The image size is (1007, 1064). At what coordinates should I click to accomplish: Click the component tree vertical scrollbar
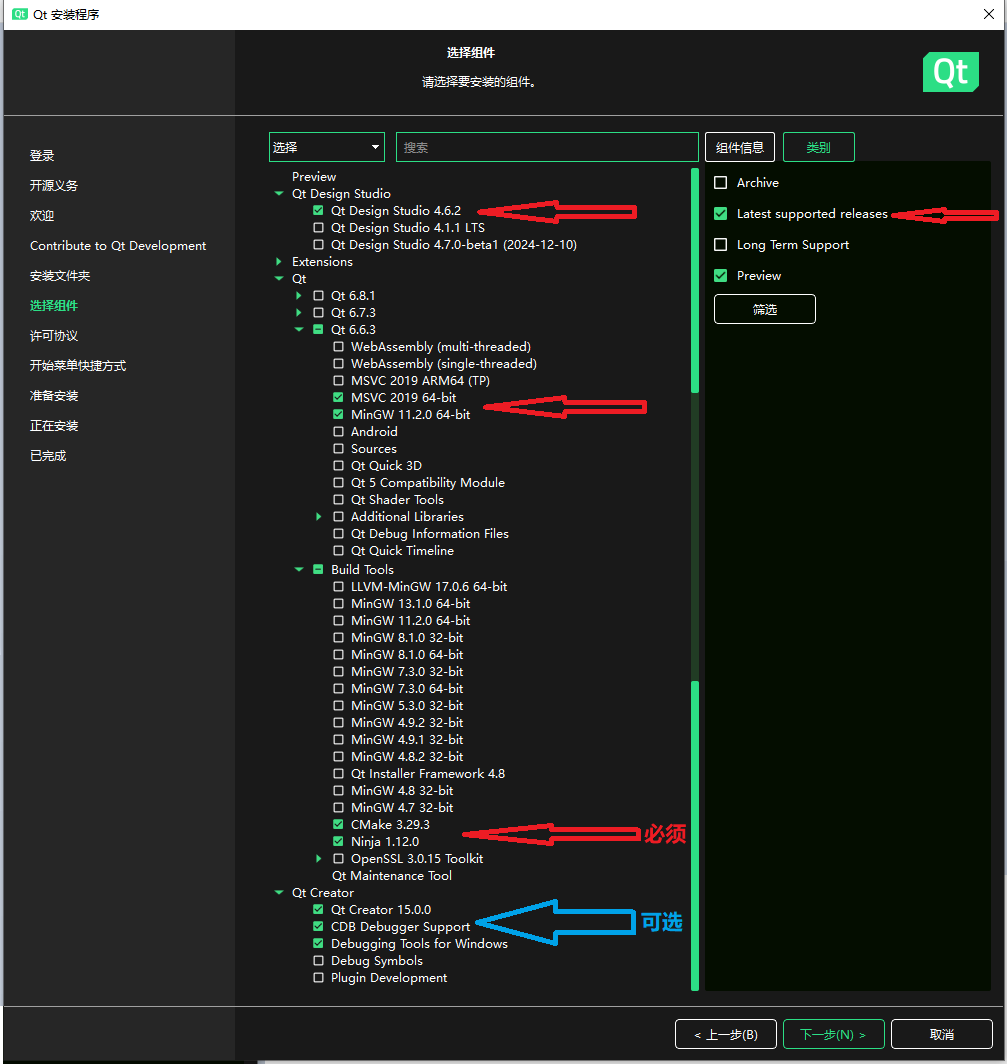(x=695, y=579)
